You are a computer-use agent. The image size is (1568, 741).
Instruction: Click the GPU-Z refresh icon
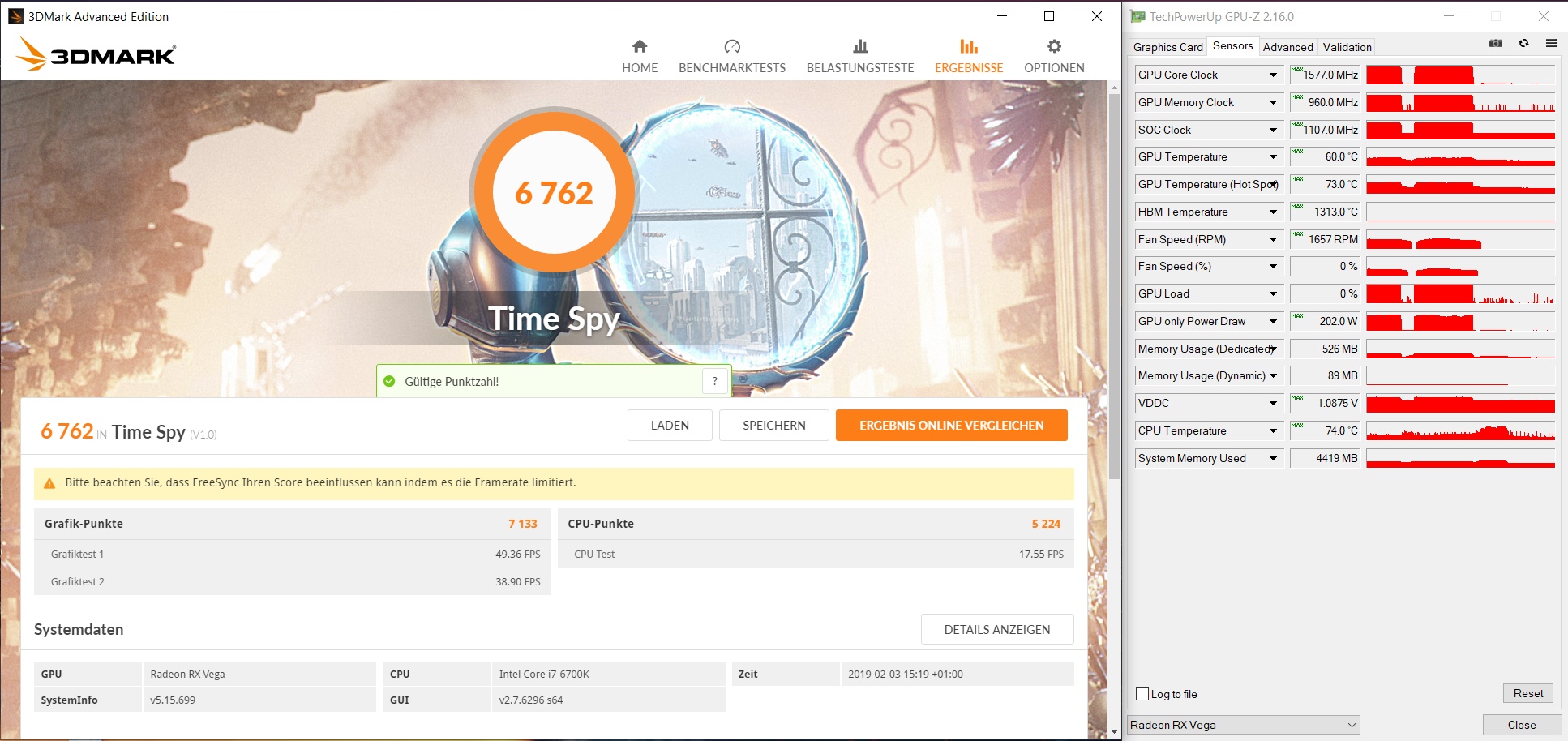click(x=1524, y=44)
